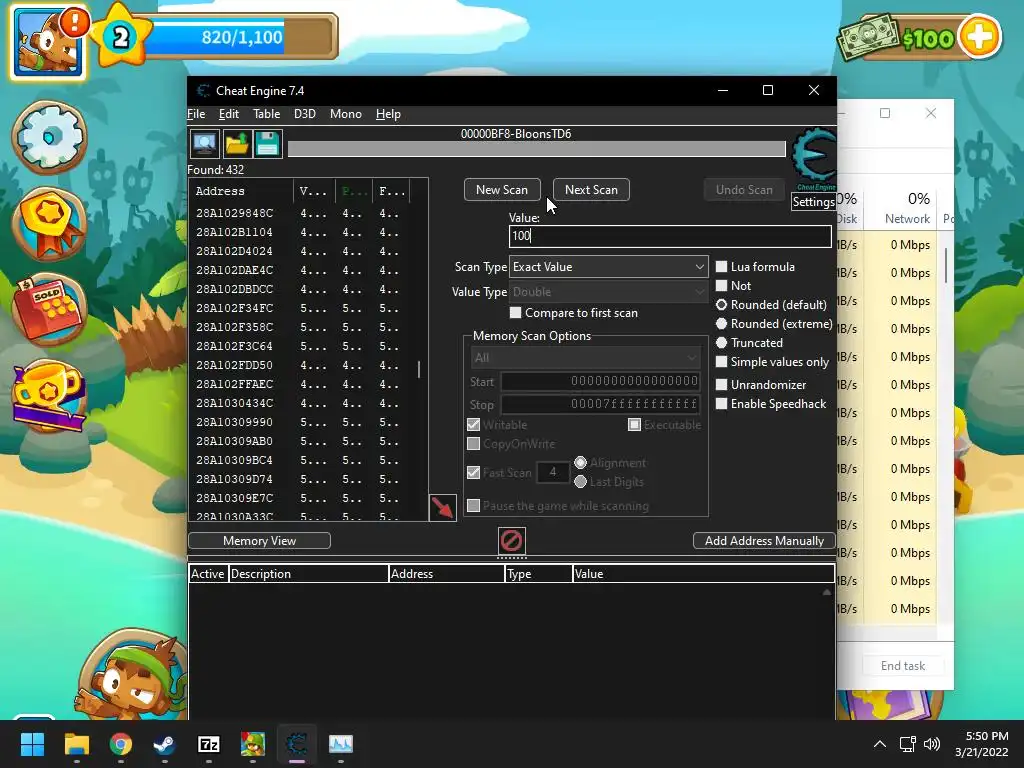Open the process list computer icon

pos(204,144)
